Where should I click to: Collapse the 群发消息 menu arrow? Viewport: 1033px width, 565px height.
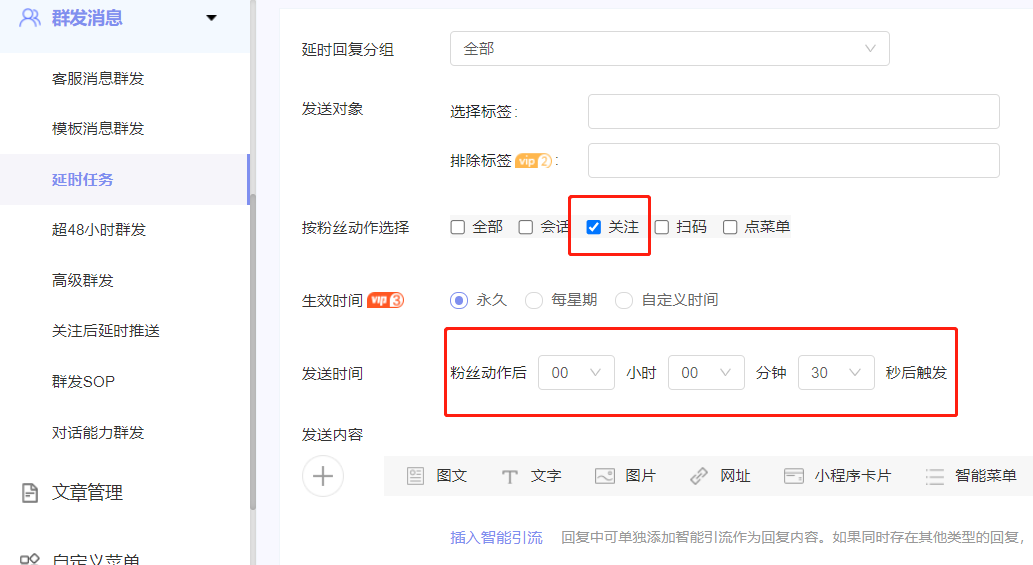coord(211,18)
